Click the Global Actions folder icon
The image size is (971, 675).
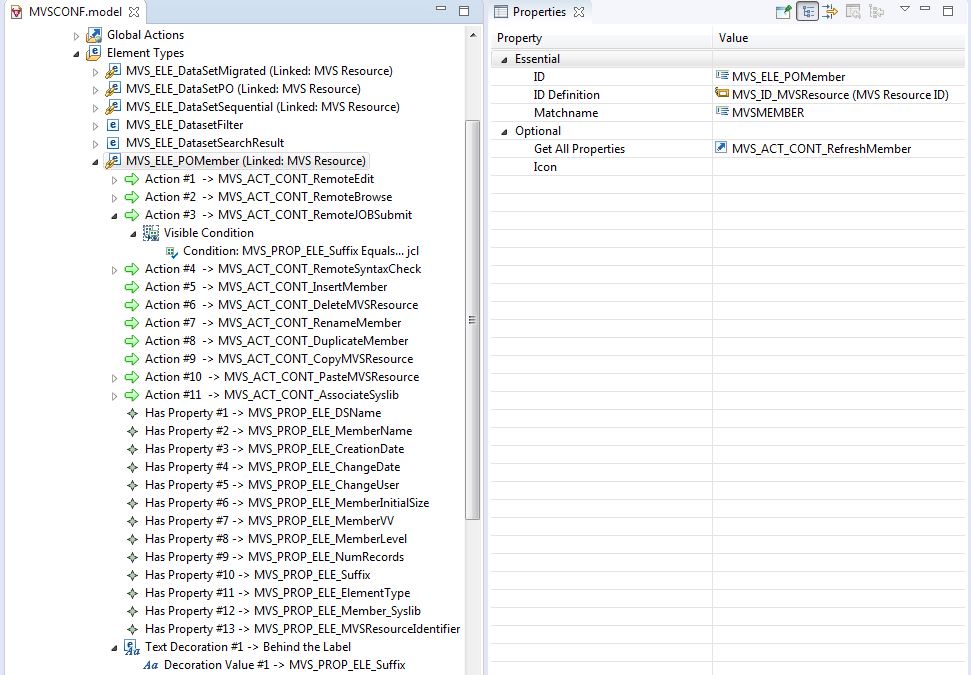[94, 35]
